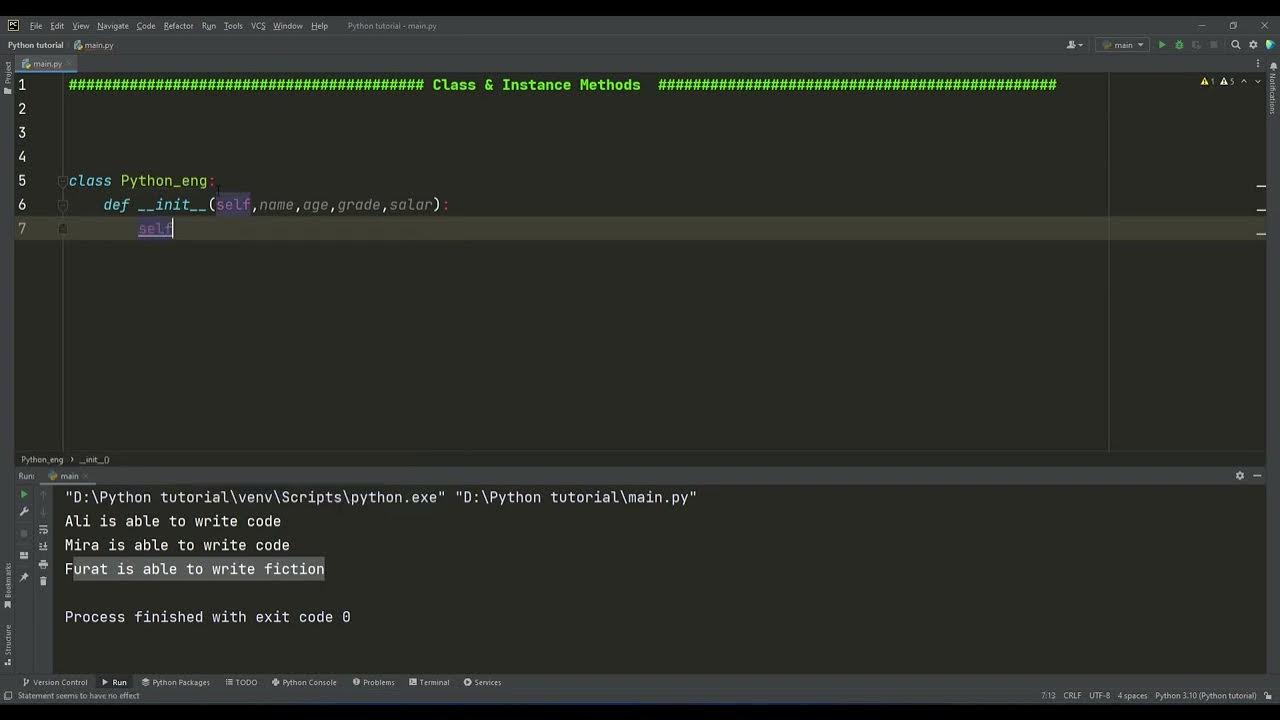Open the main run configuration dropdown
1280x720 pixels.
coord(1123,45)
